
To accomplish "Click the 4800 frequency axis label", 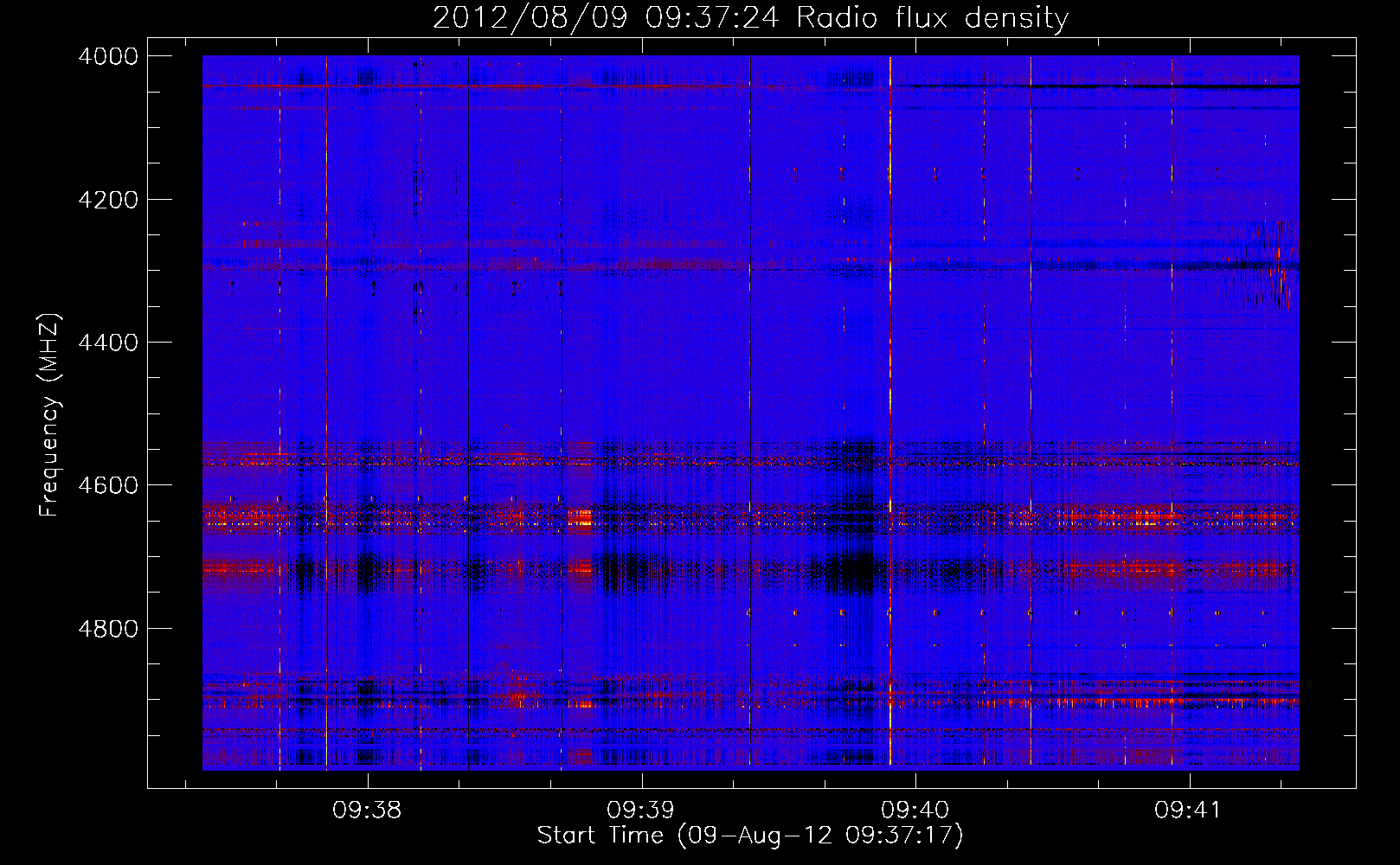I will tap(108, 628).
